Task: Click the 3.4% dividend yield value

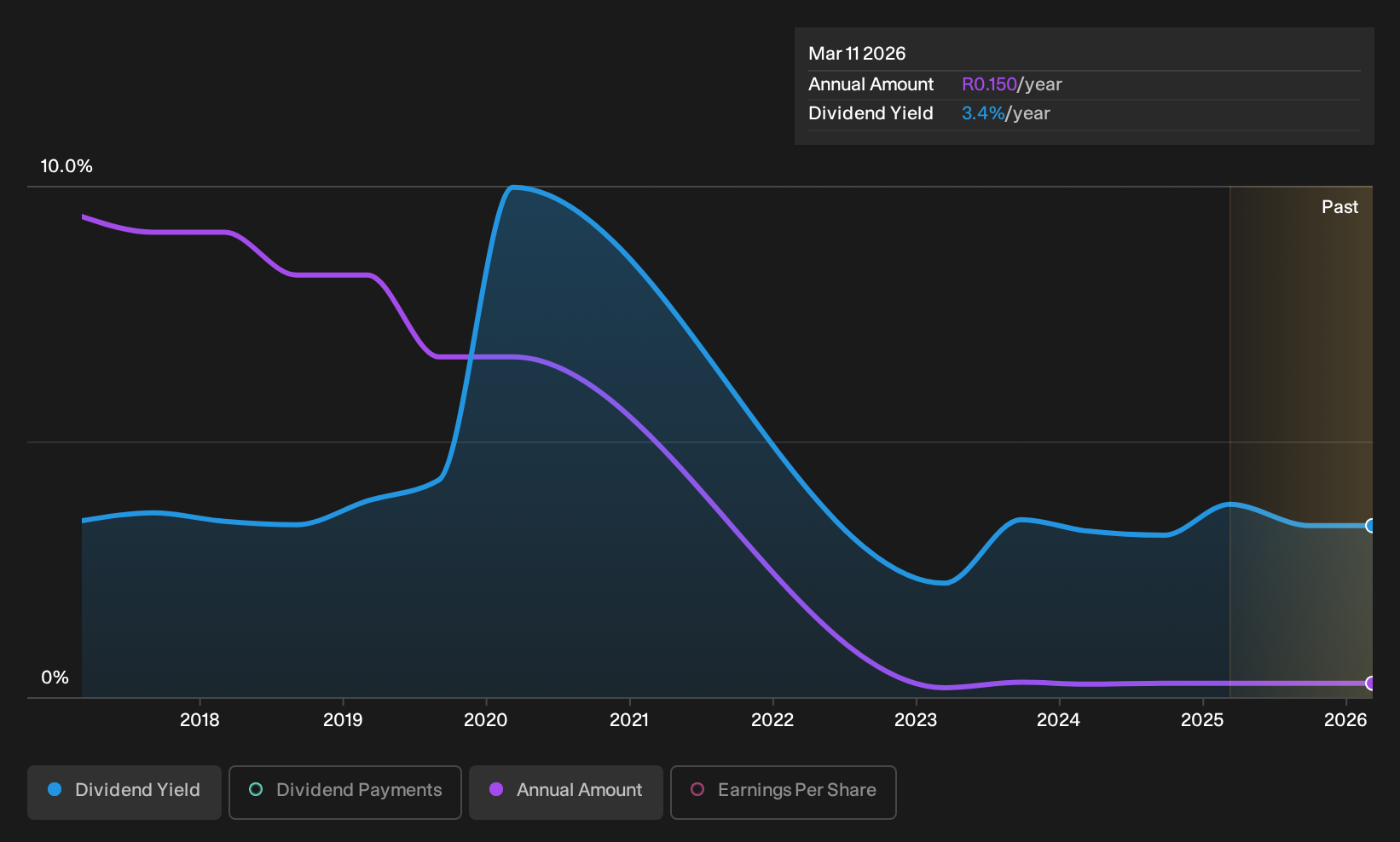Action: point(983,113)
